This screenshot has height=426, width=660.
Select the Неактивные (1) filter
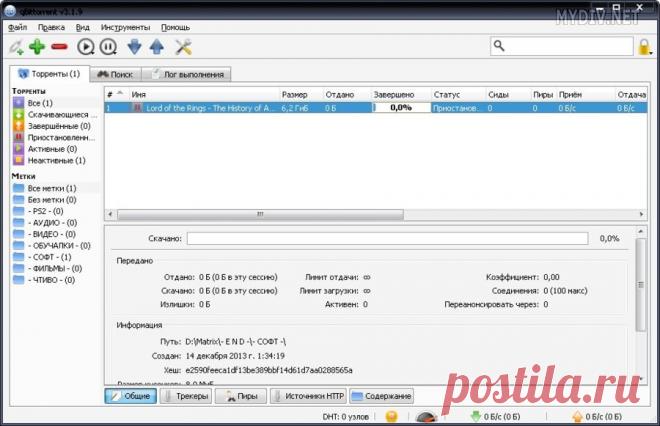(56, 160)
